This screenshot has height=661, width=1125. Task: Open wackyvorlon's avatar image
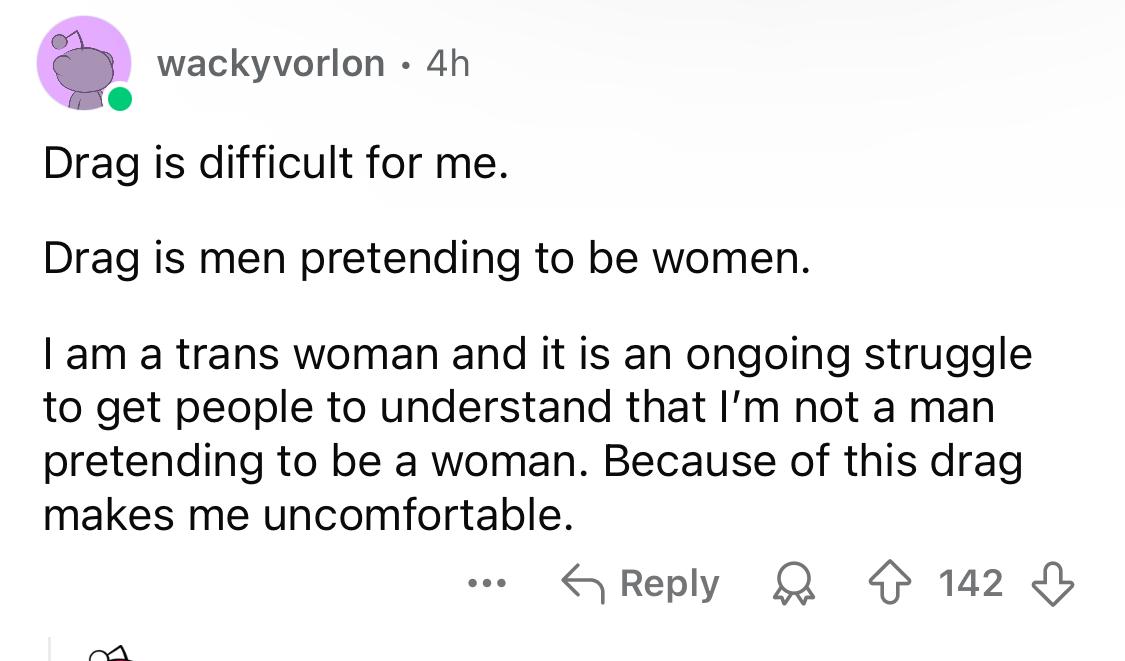[x=83, y=62]
